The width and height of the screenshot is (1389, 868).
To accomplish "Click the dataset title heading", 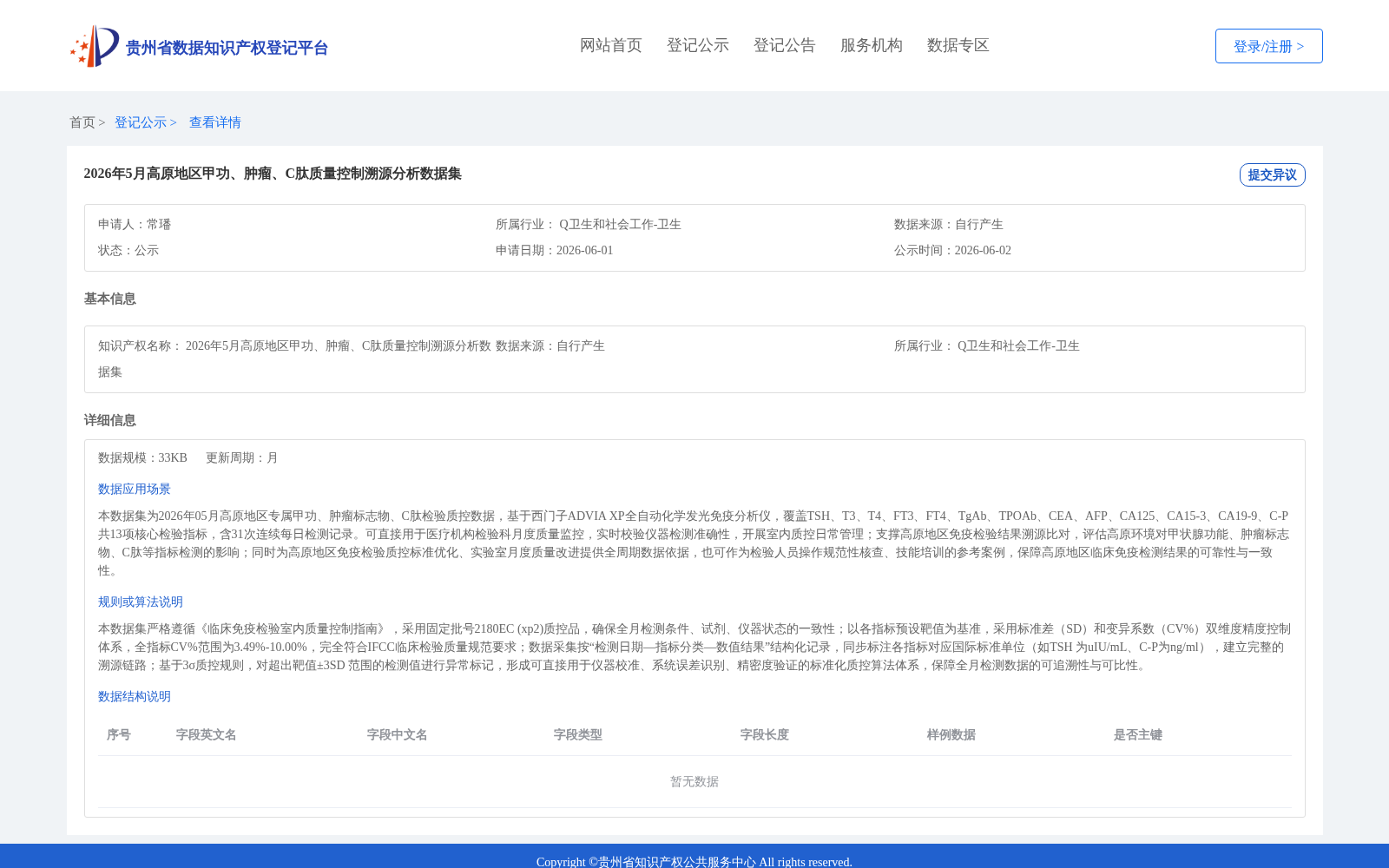I will 273,174.
